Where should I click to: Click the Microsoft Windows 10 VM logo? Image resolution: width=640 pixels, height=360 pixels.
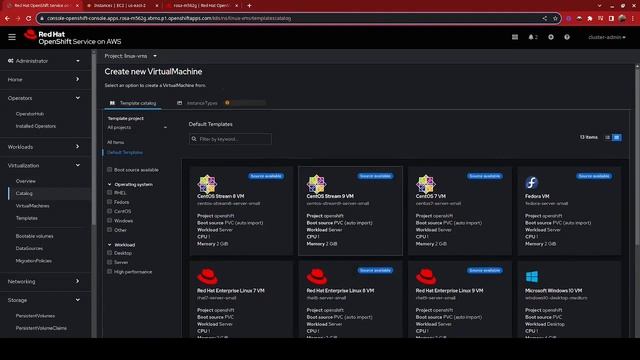click(532, 277)
